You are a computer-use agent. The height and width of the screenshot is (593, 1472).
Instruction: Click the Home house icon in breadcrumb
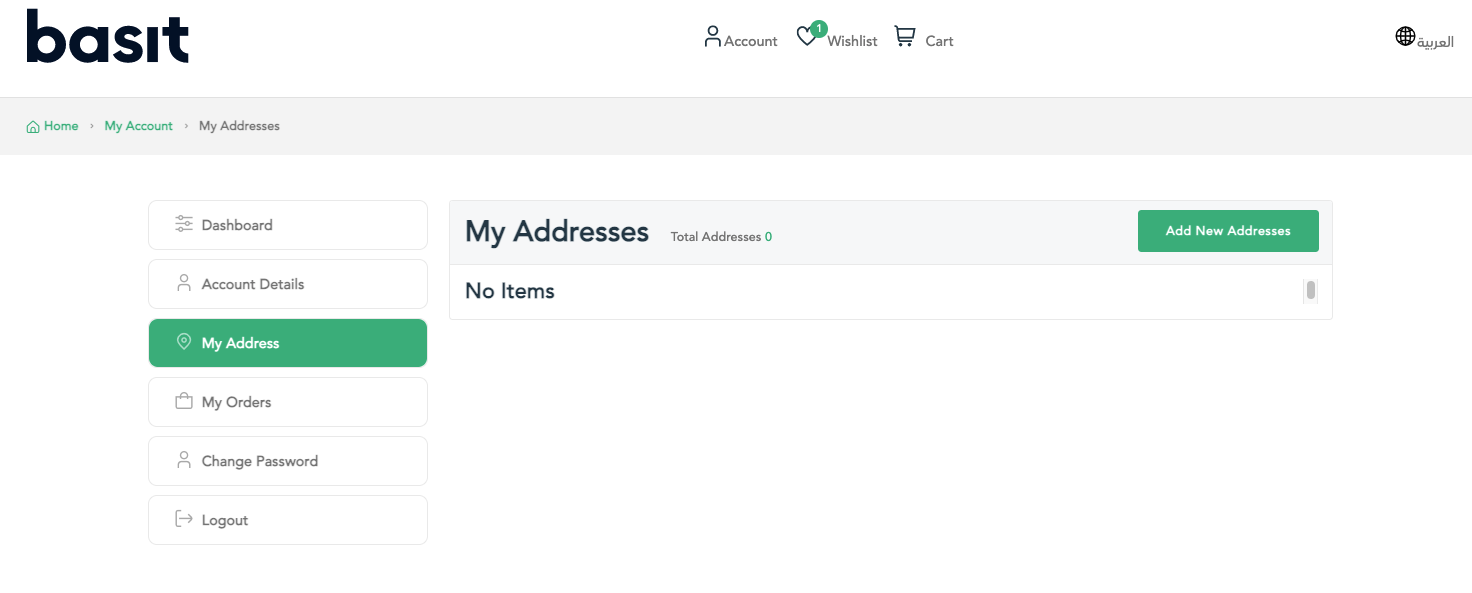coord(33,127)
